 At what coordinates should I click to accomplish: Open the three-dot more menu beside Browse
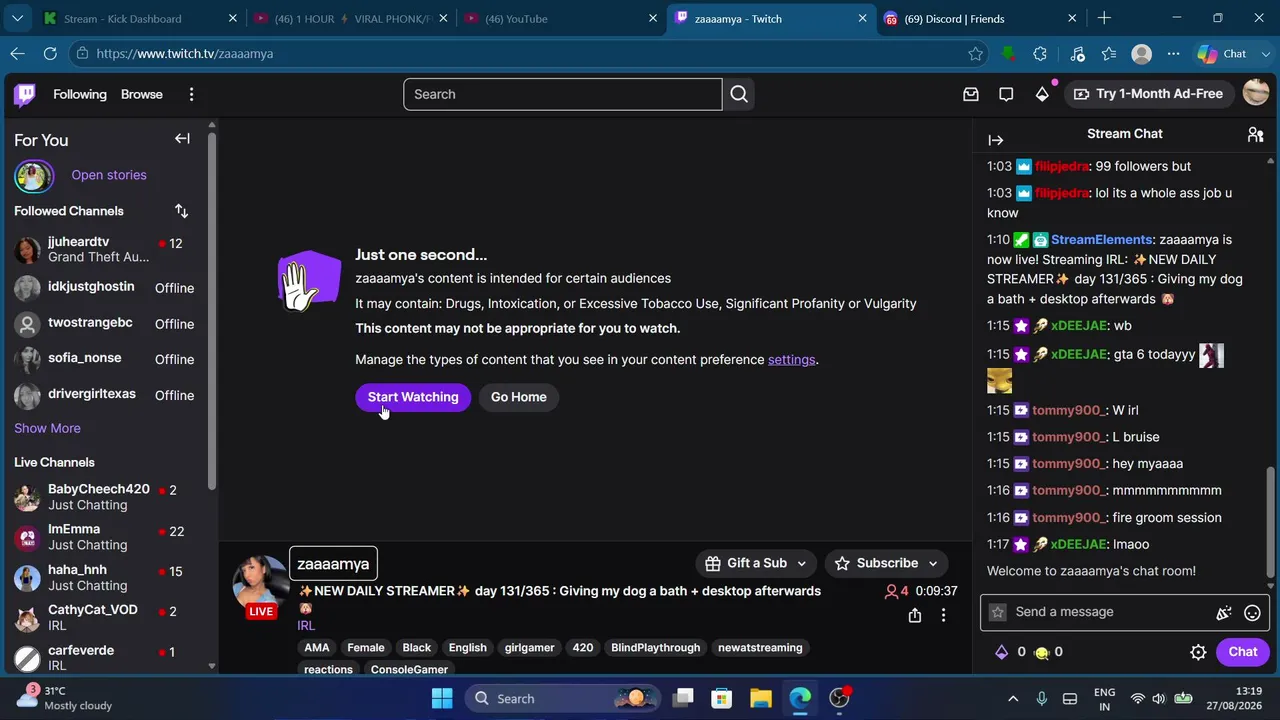point(191,94)
